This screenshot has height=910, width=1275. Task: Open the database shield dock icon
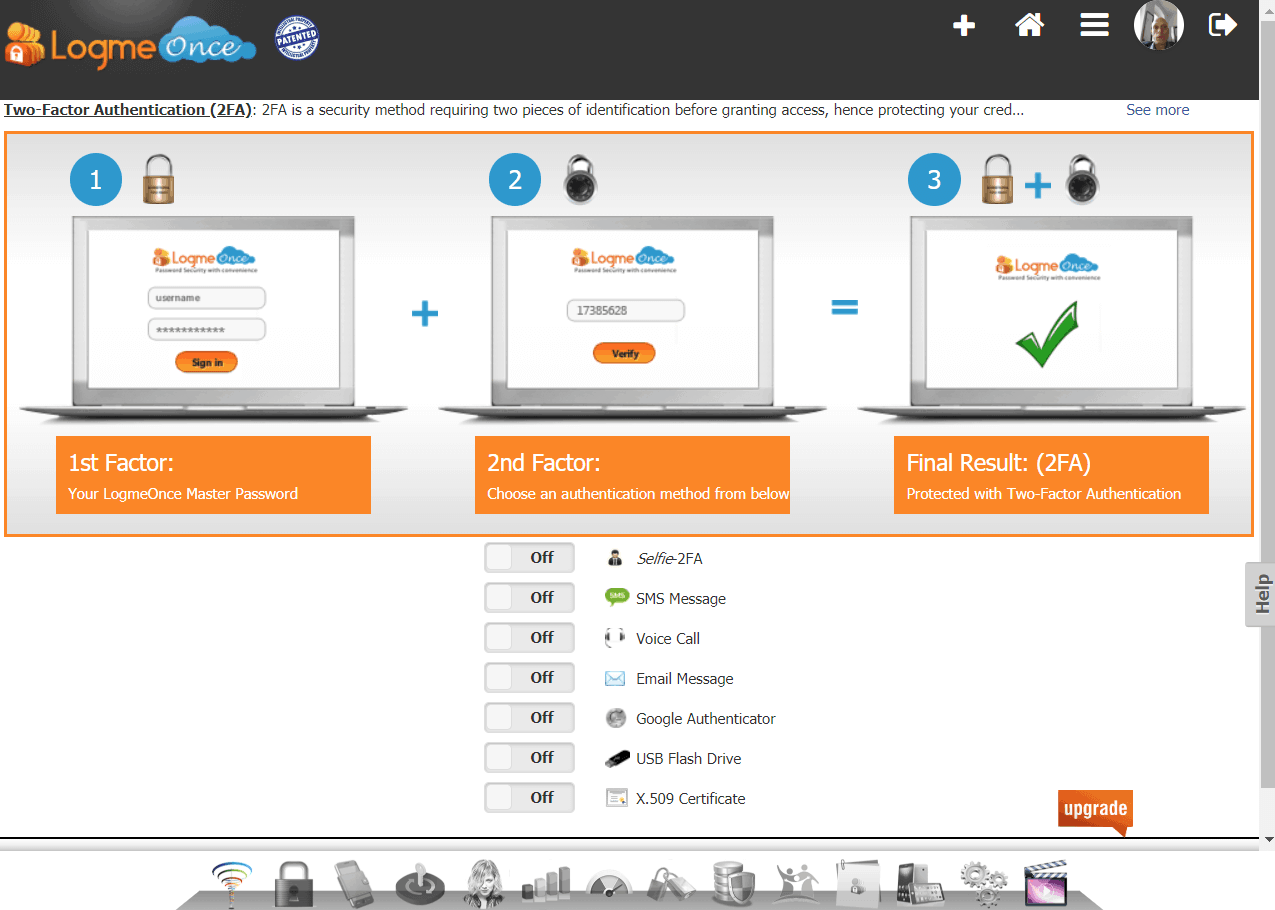(733, 885)
